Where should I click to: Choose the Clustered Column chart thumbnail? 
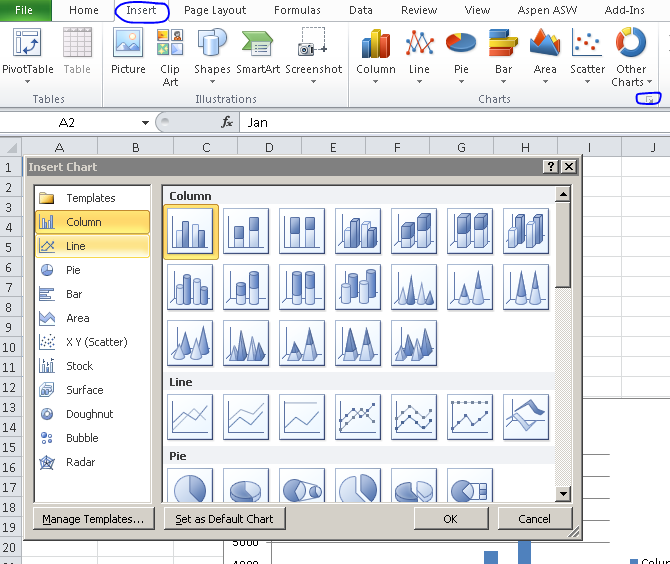pyautogui.click(x=190, y=231)
